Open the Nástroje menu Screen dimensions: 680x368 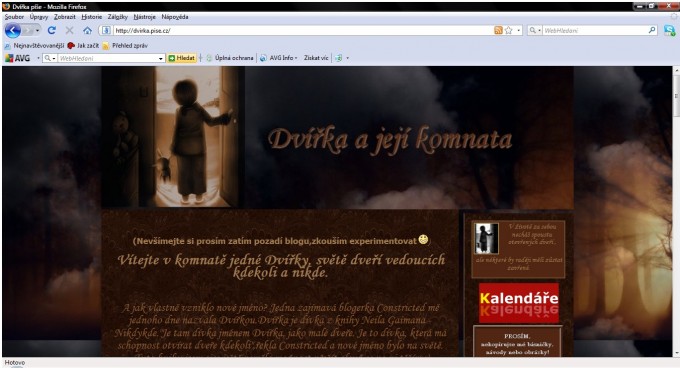coord(144,17)
